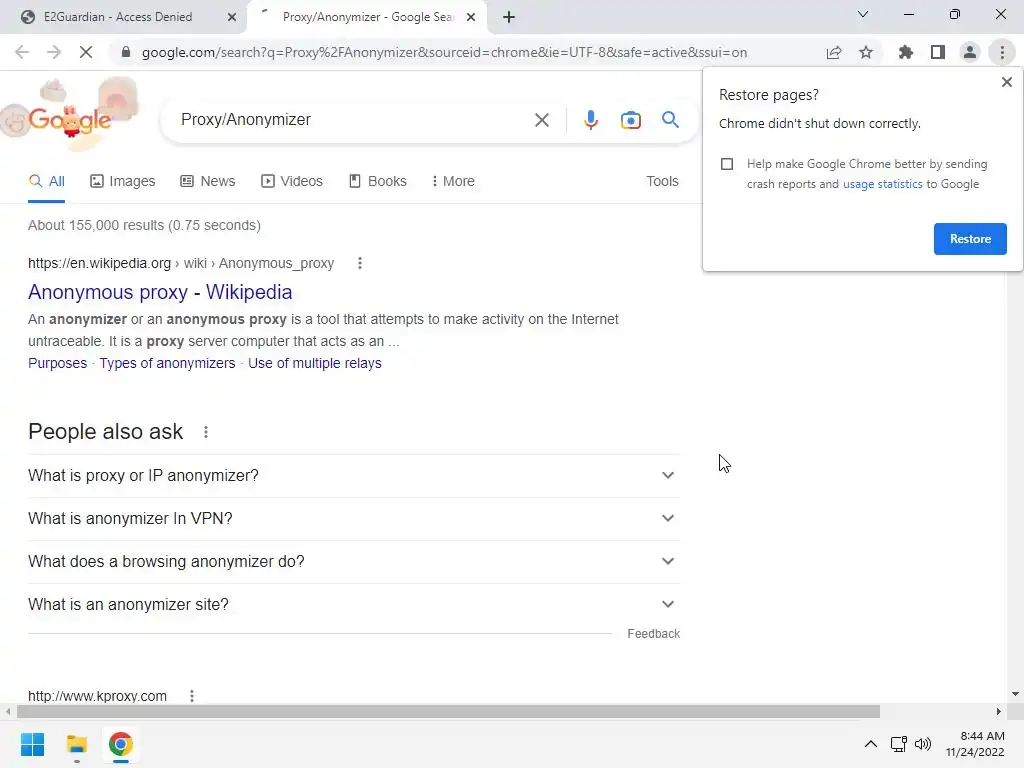Open the Chrome profile avatar menu
The height and width of the screenshot is (768, 1024).
[970, 52]
